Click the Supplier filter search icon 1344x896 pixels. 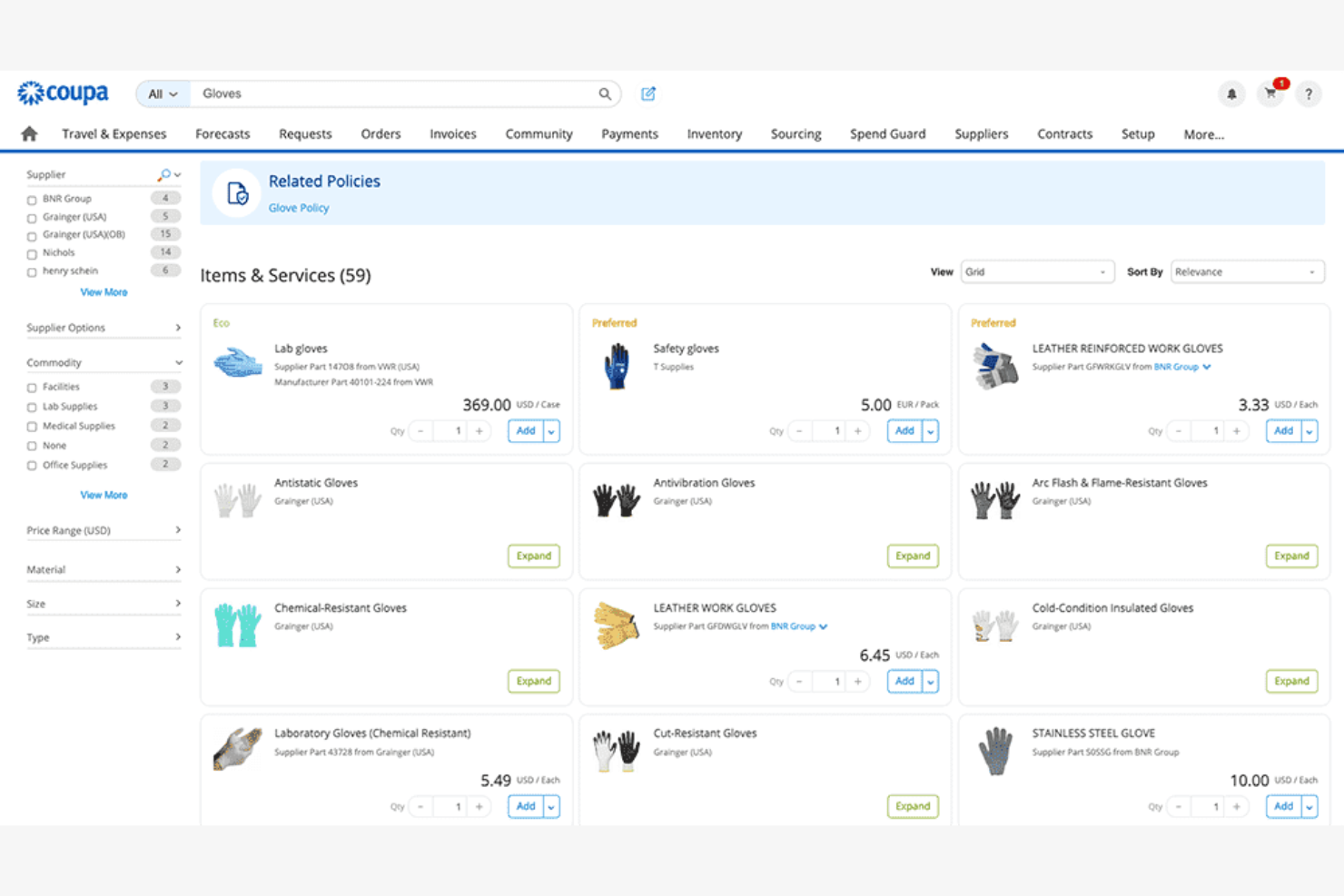pyautogui.click(x=163, y=174)
